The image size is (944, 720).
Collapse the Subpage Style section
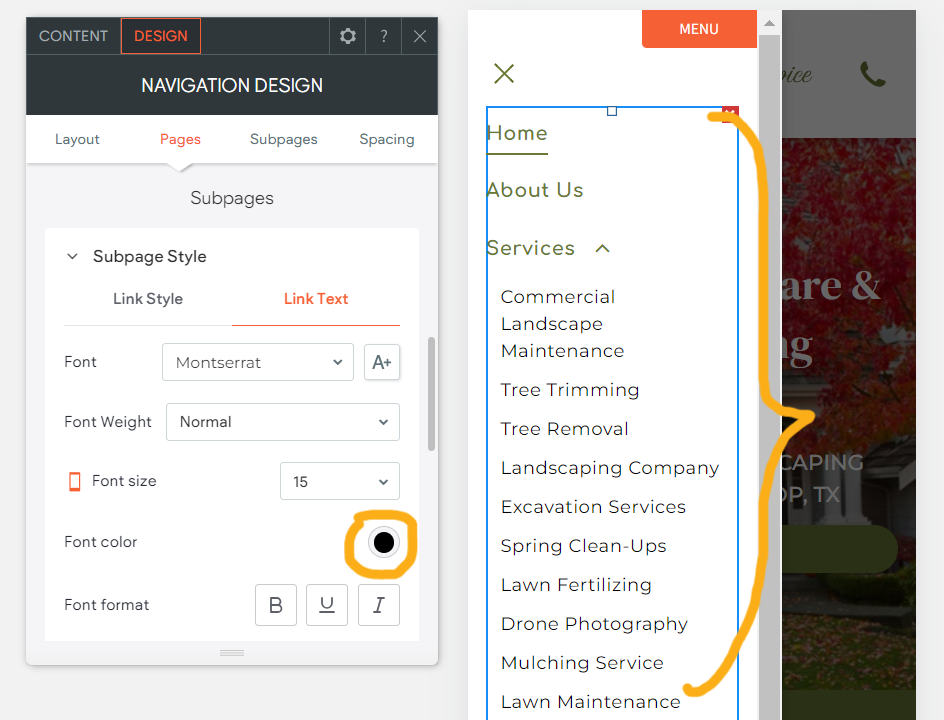72,256
